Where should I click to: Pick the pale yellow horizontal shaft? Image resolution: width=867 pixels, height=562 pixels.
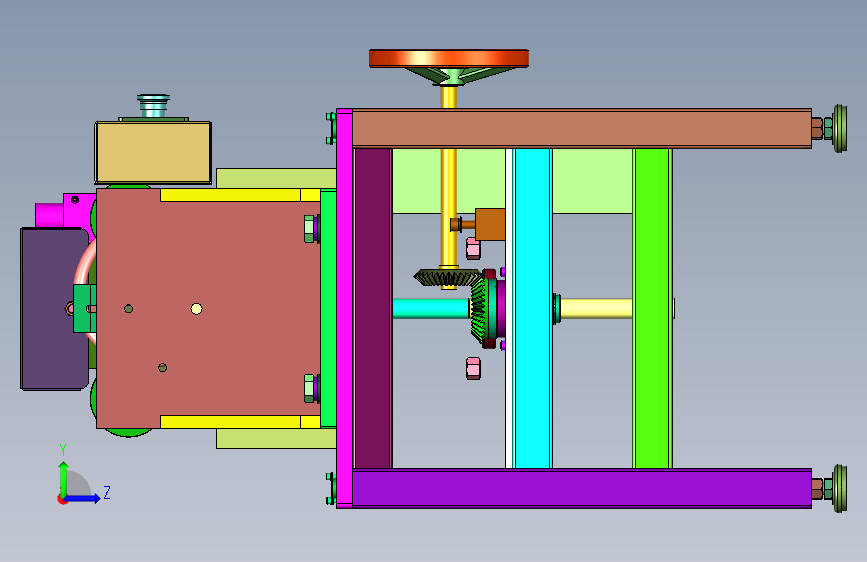(x=597, y=308)
